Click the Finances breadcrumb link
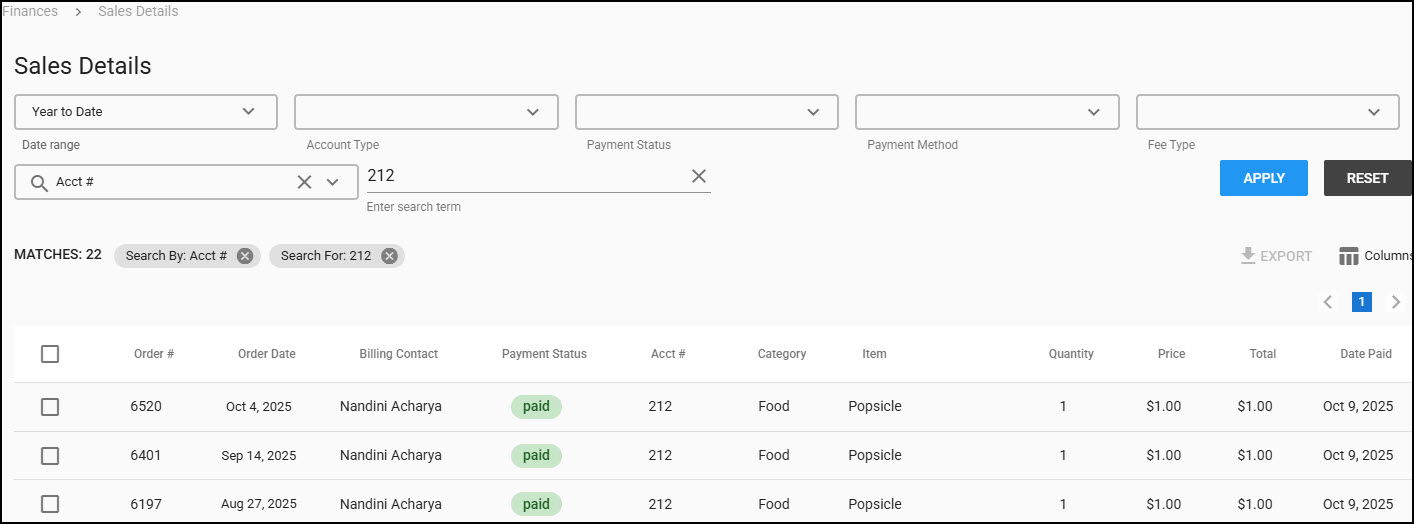Image resolution: width=1414 pixels, height=524 pixels. (30, 12)
